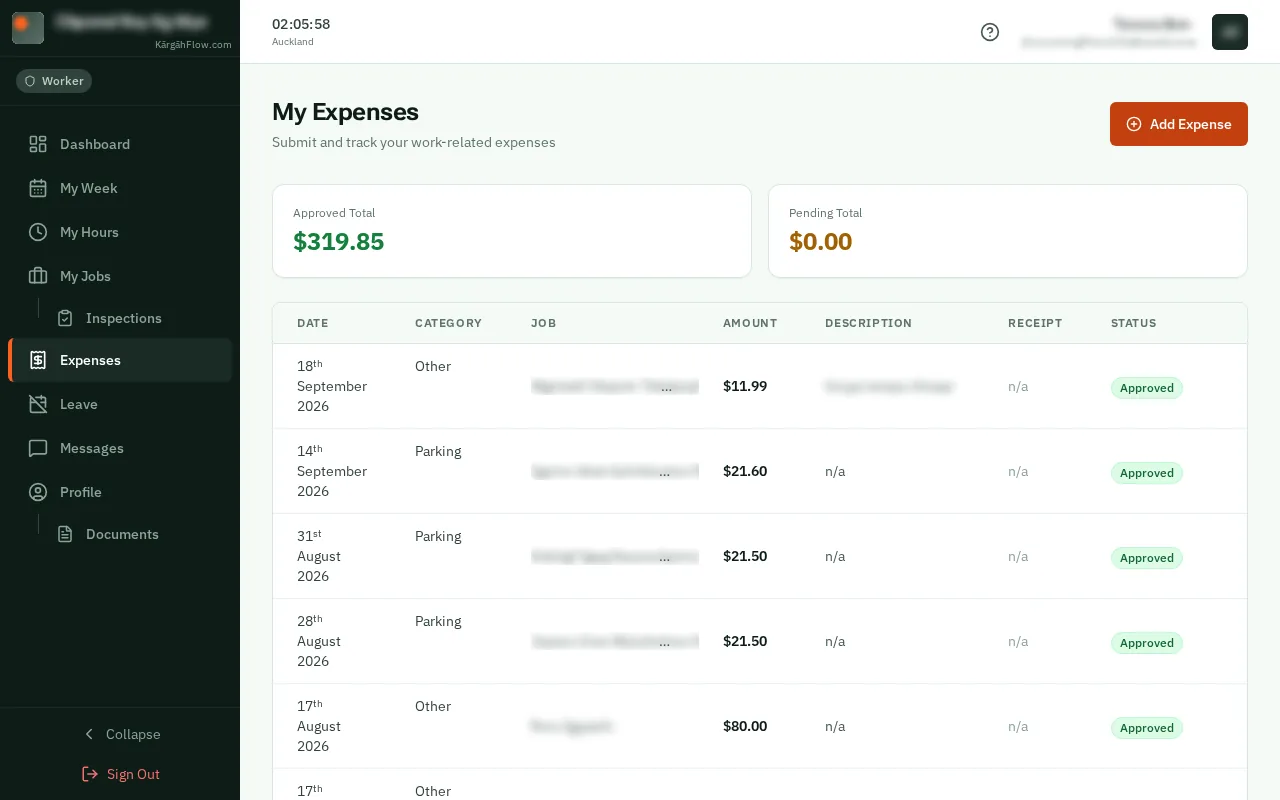
Task: Click the company logo in sidebar
Action: [28, 28]
